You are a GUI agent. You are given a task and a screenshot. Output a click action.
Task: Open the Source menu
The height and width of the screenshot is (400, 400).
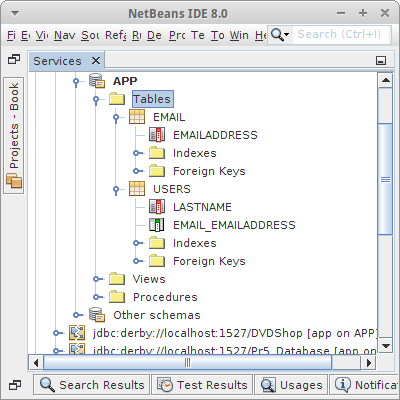click(x=90, y=35)
